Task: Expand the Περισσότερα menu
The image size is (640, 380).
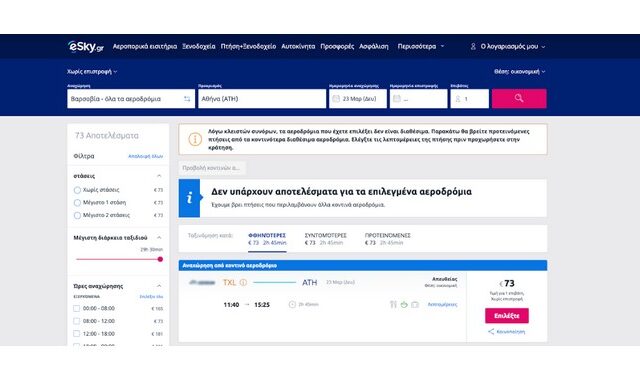Action: pos(421,47)
